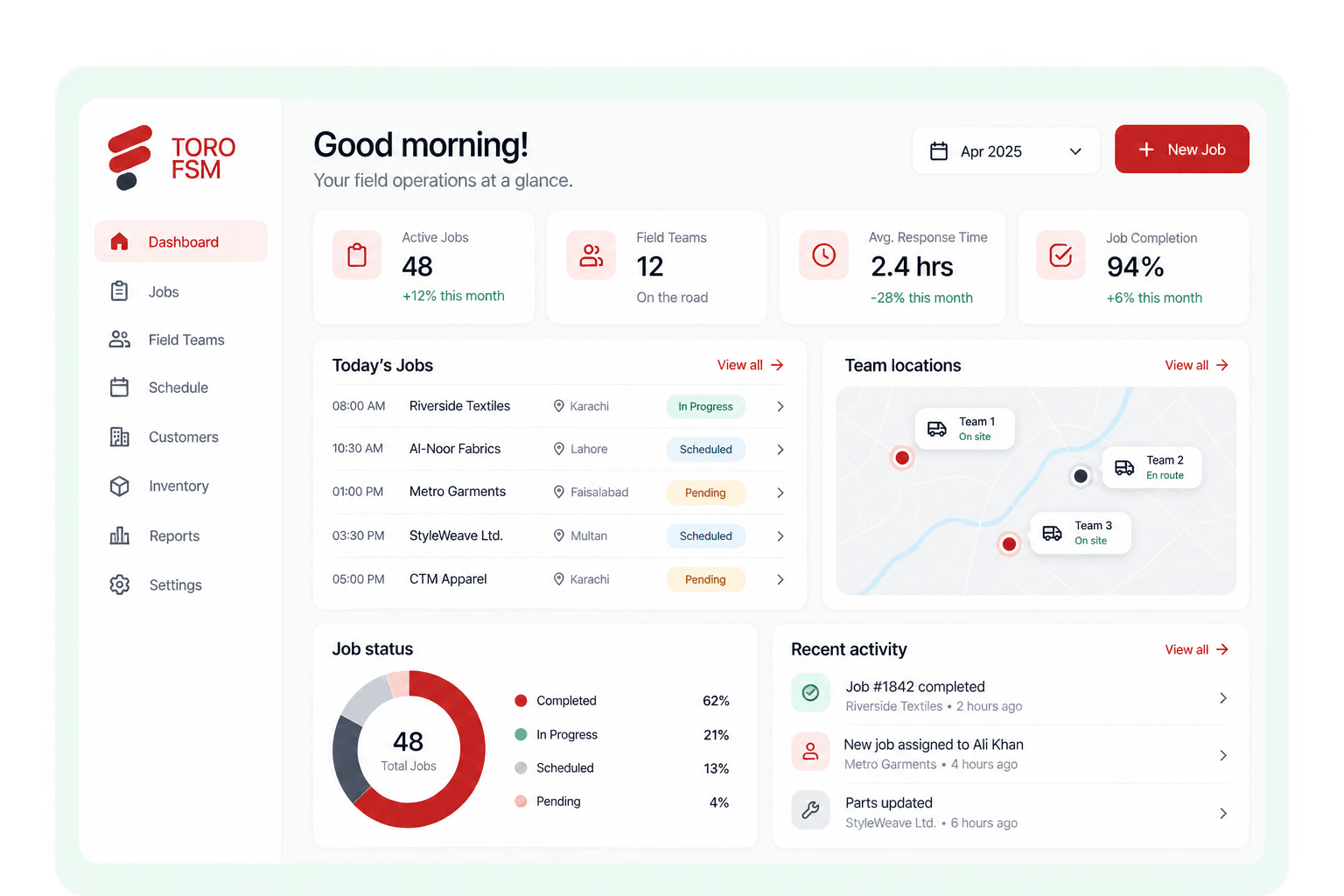Viewport: 1344px width, 896px height.
Task: Click the calendar icon in date picker
Action: (939, 151)
